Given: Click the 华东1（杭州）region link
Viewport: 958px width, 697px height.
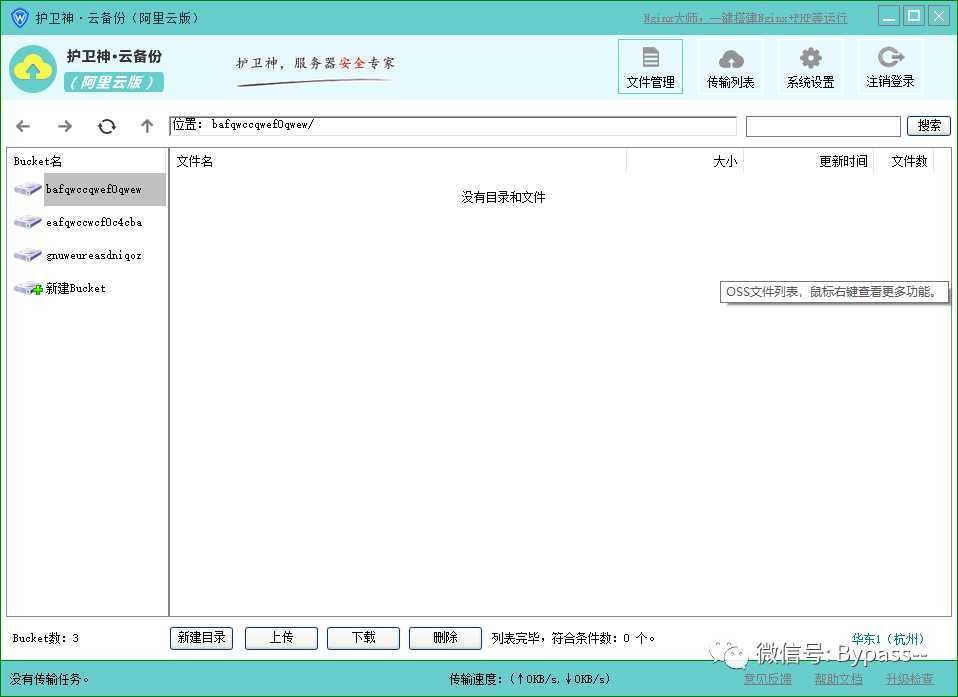Looking at the screenshot, I should (x=889, y=639).
